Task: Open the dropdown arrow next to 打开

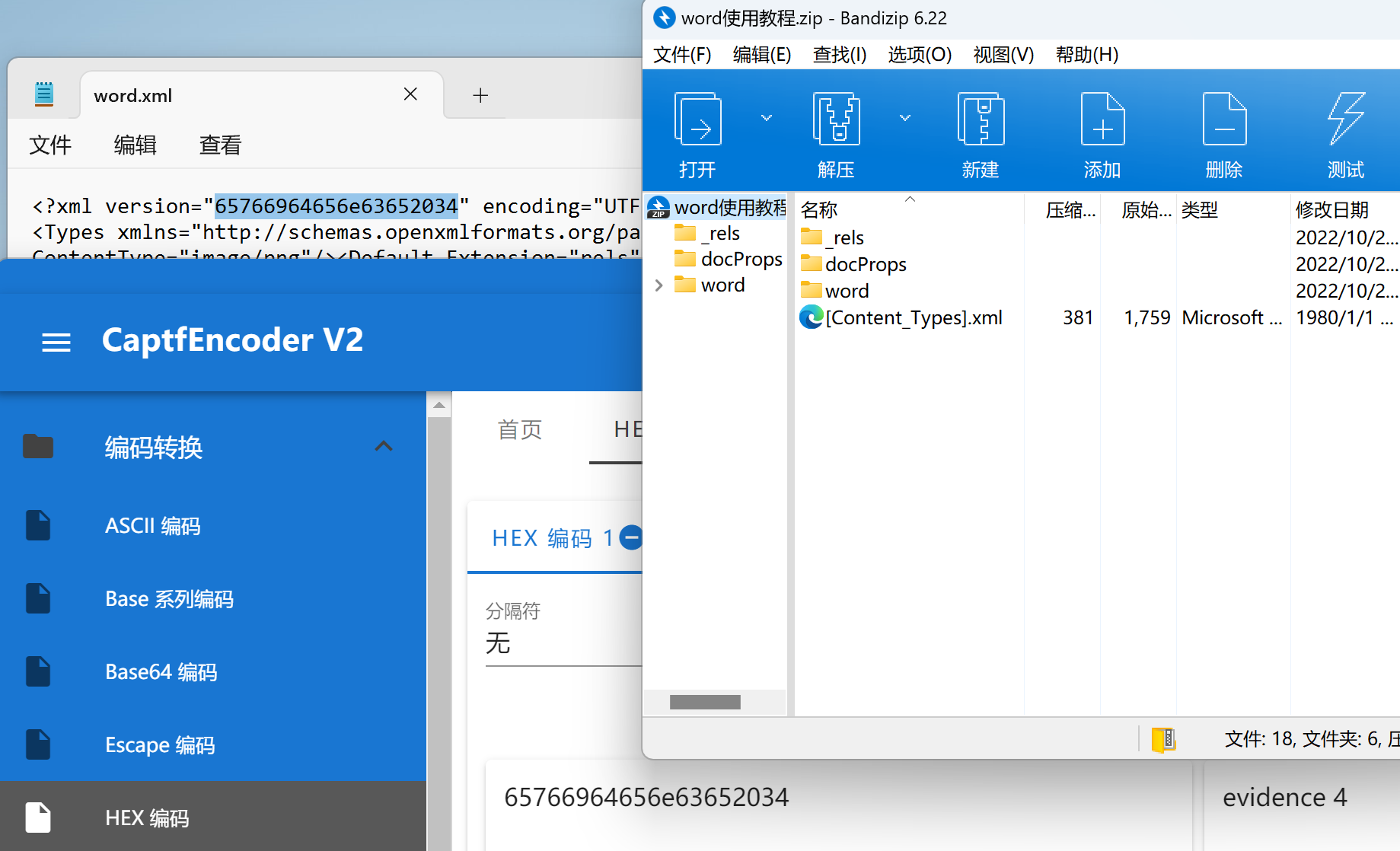Action: click(x=767, y=118)
